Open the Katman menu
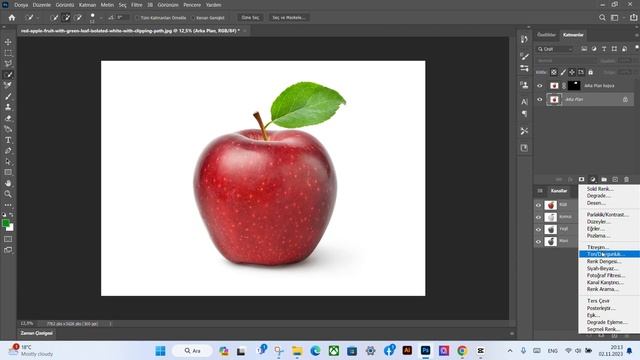640x360 pixels. point(87,5)
